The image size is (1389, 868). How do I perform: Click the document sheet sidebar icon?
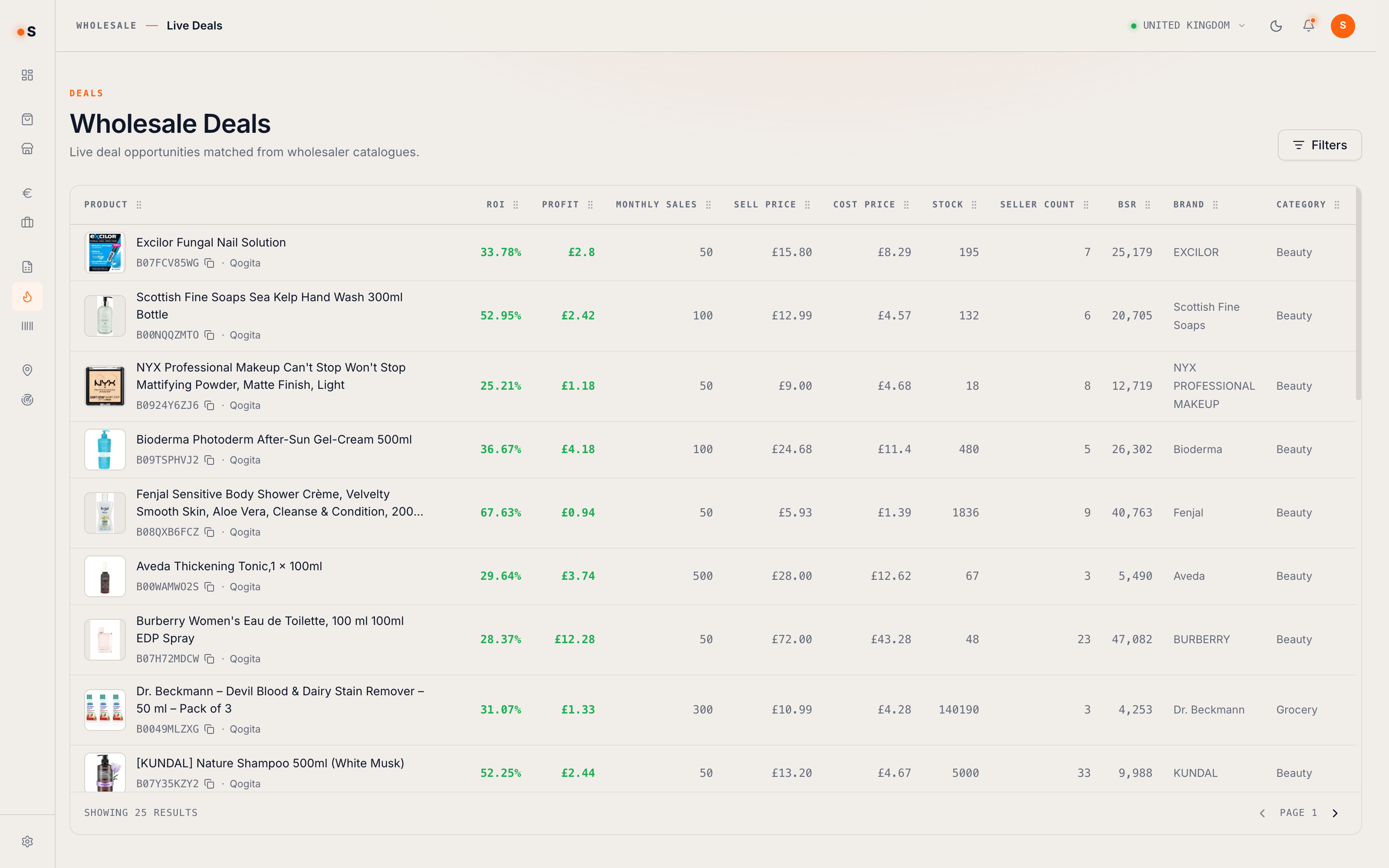click(x=27, y=267)
